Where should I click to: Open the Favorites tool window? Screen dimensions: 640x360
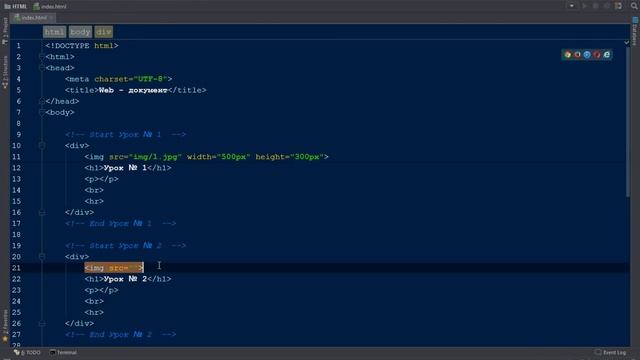coord(5,325)
